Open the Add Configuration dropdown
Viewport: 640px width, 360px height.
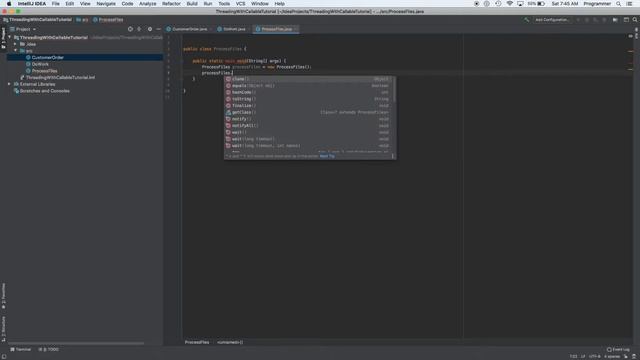(x=552, y=20)
